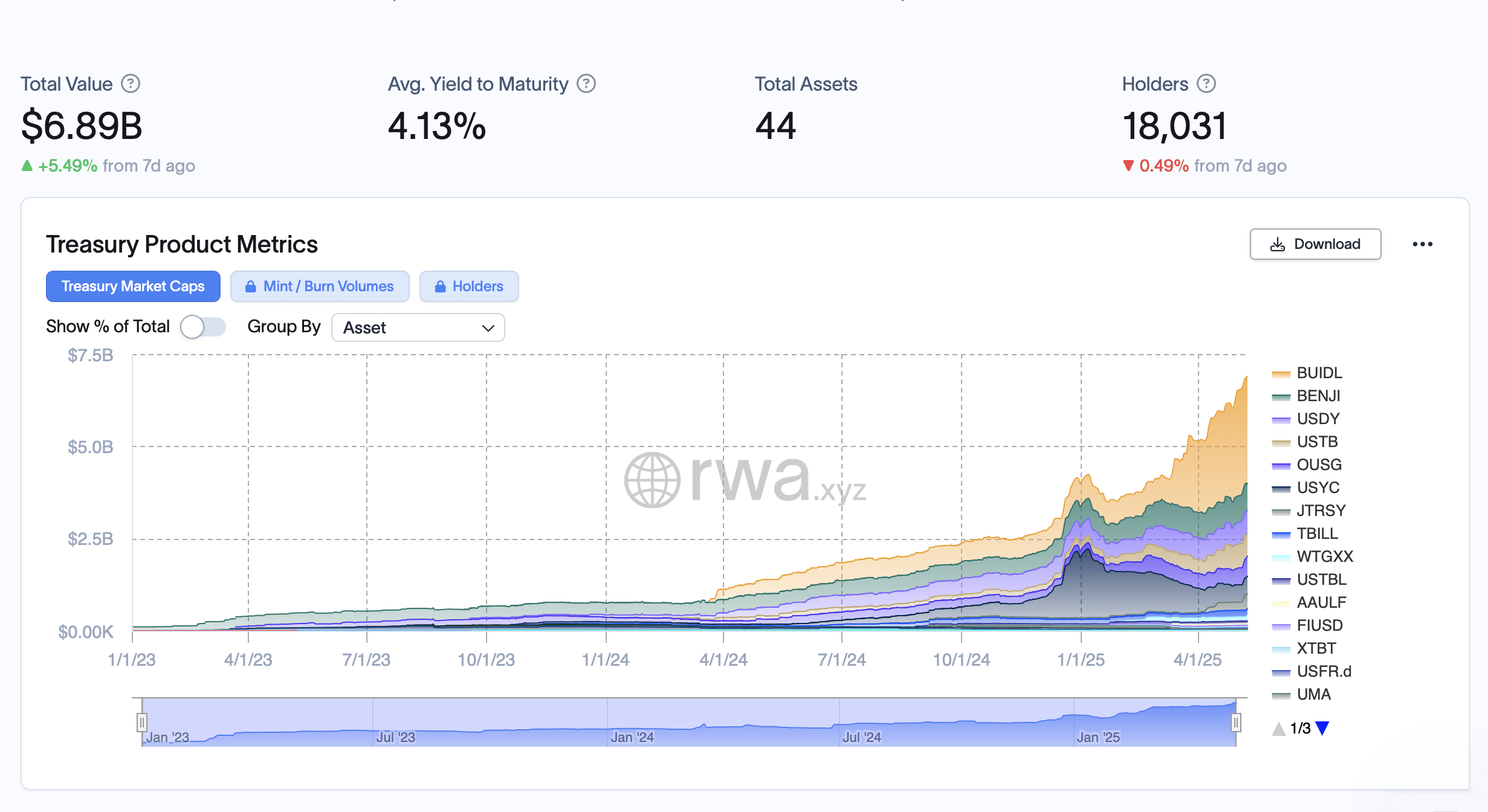Viewport: 1488px width, 812px height.
Task: Click the lock icon on Holders tab
Action: (x=440, y=286)
